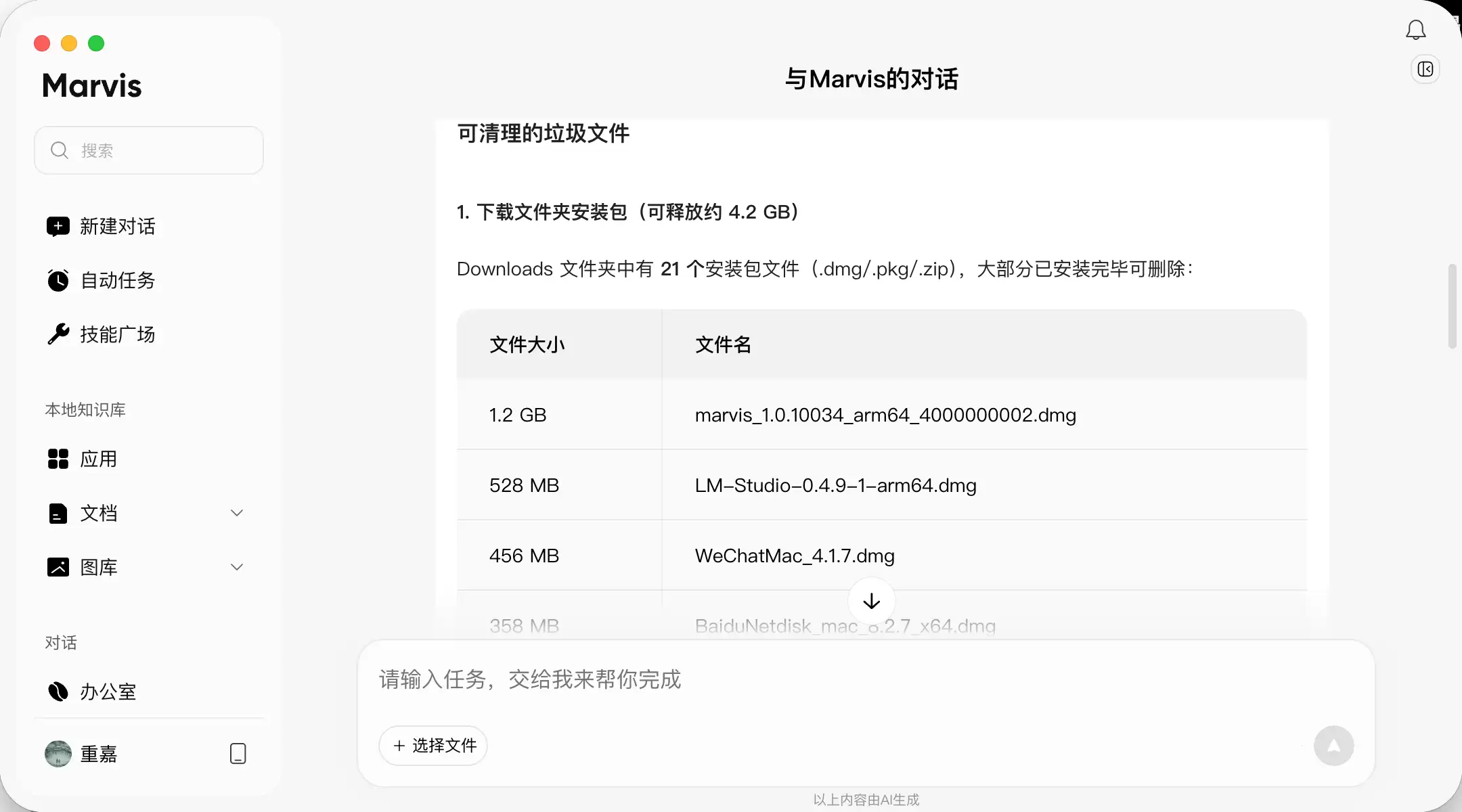This screenshot has width=1462, height=812.
Task: Focus the 搜索 search field
Action: pos(149,150)
